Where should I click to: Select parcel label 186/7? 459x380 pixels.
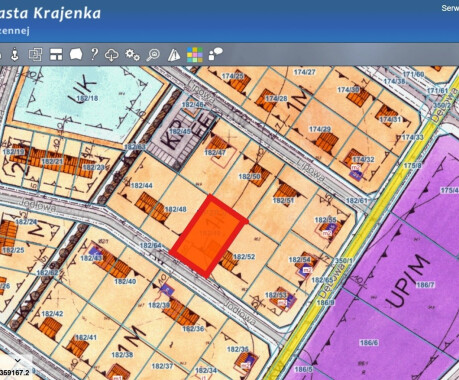coord(426,285)
